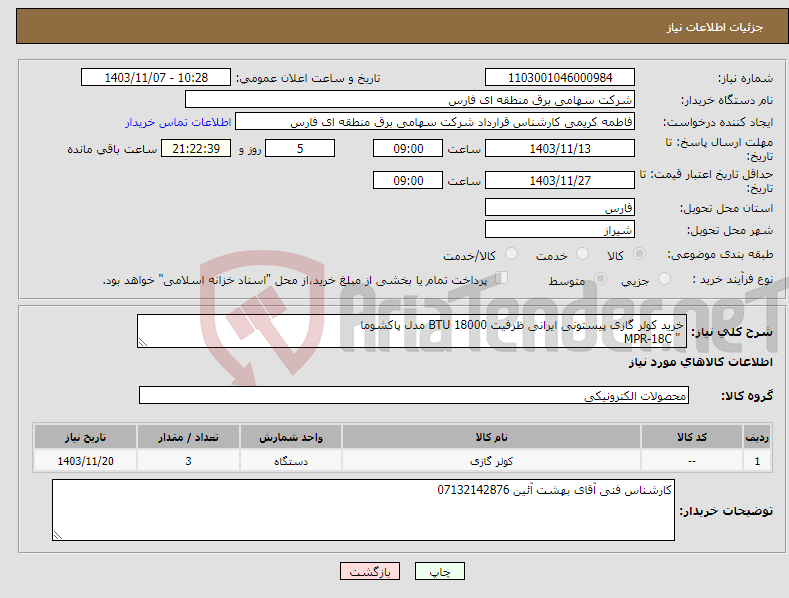This screenshot has height=598, width=789.
Task: Click the response deadline time 09:00 field
Action: click(x=408, y=148)
